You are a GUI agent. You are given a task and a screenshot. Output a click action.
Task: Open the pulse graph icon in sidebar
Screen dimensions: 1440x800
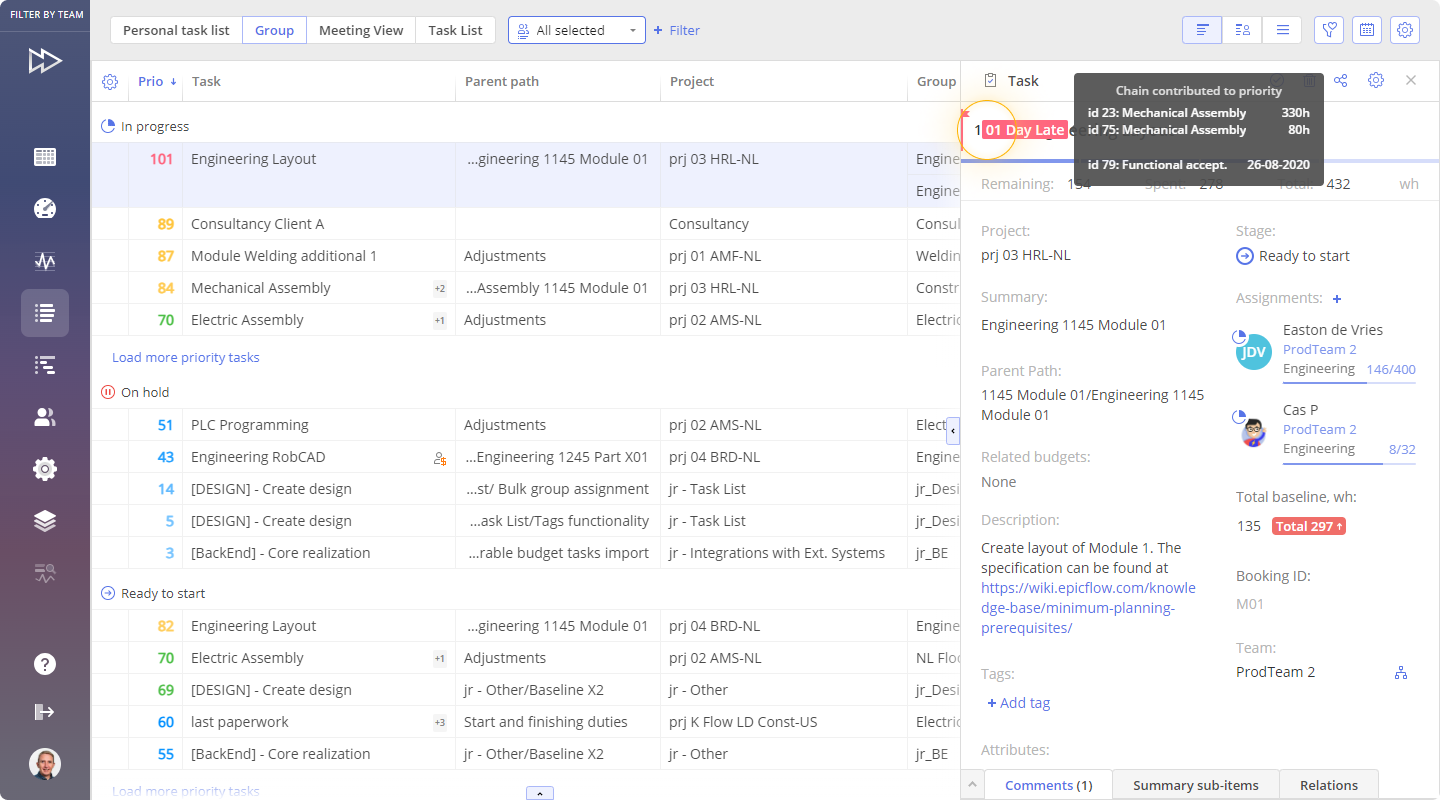[x=45, y=261]
